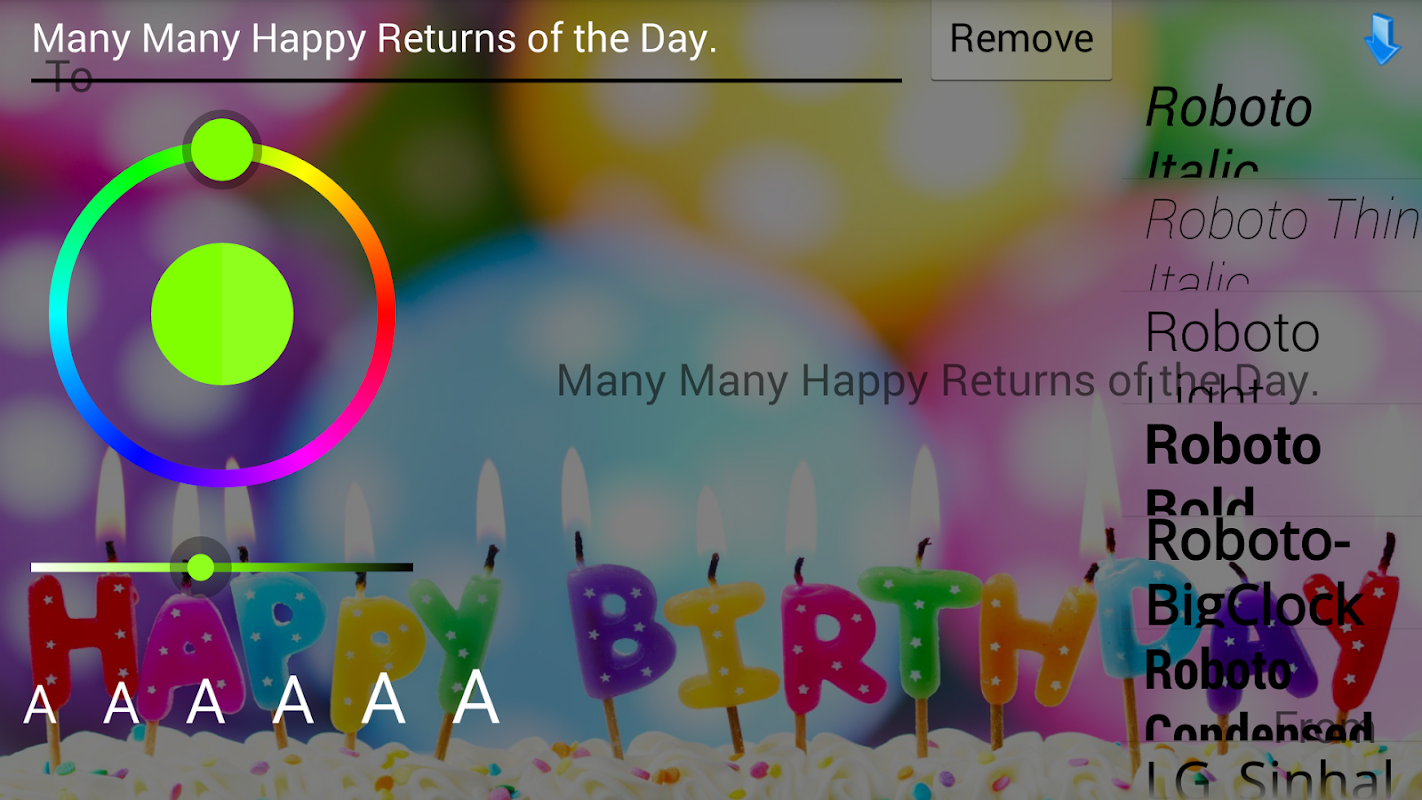
Task: Choose the Roboto-BigClock font
Action: 1270,573
